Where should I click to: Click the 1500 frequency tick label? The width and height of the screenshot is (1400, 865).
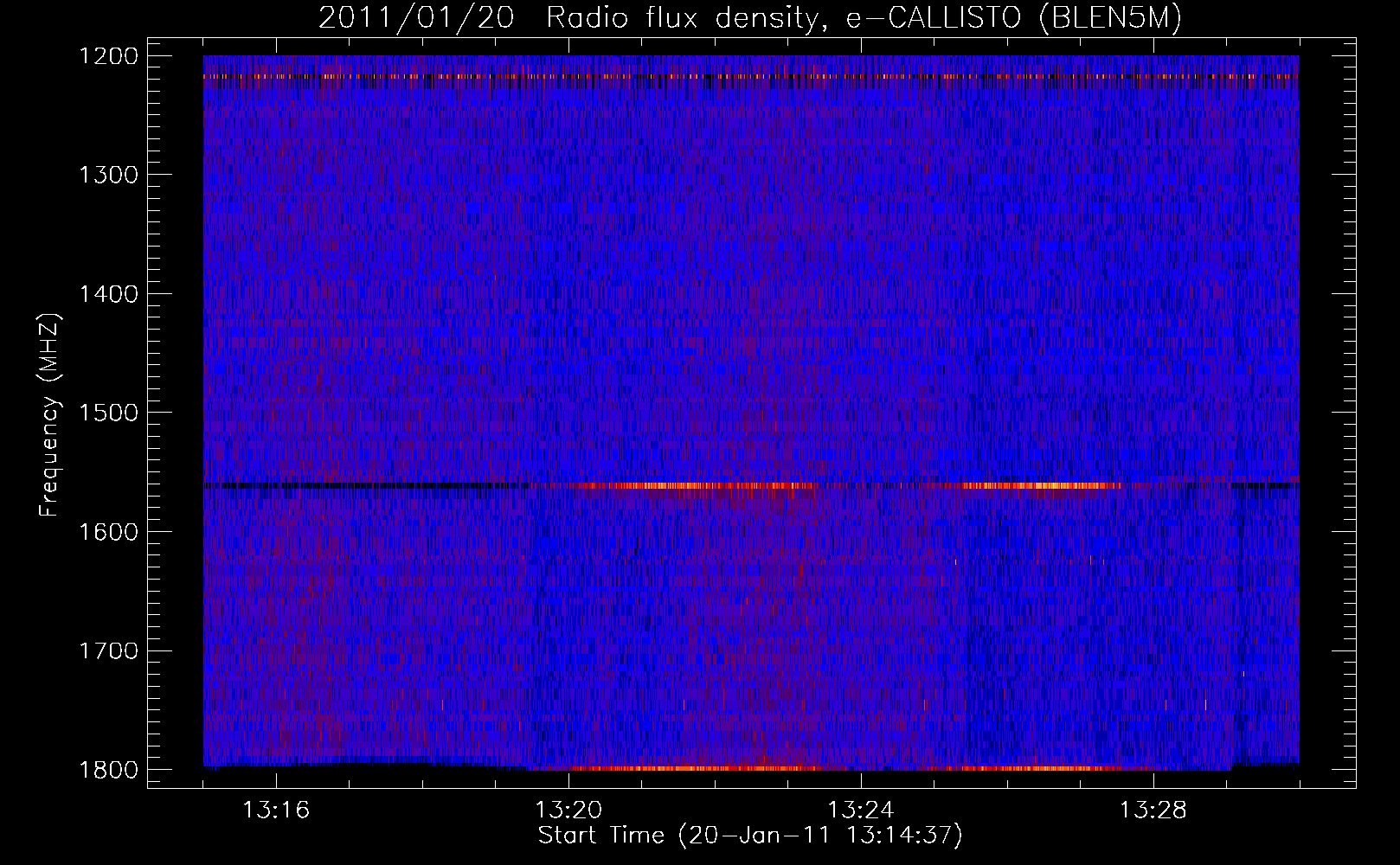[107, 413]
